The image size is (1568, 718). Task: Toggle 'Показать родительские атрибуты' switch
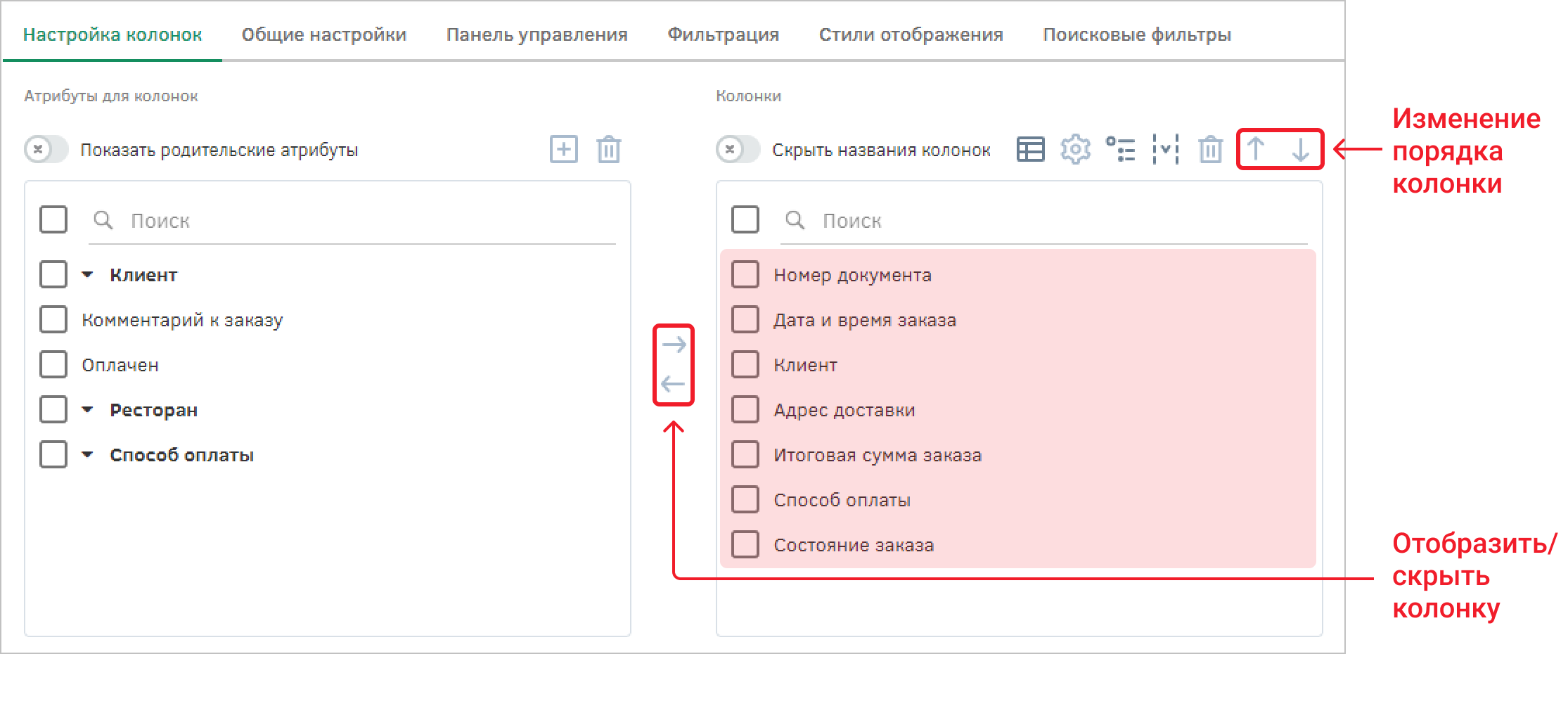[x=46, y=149]
